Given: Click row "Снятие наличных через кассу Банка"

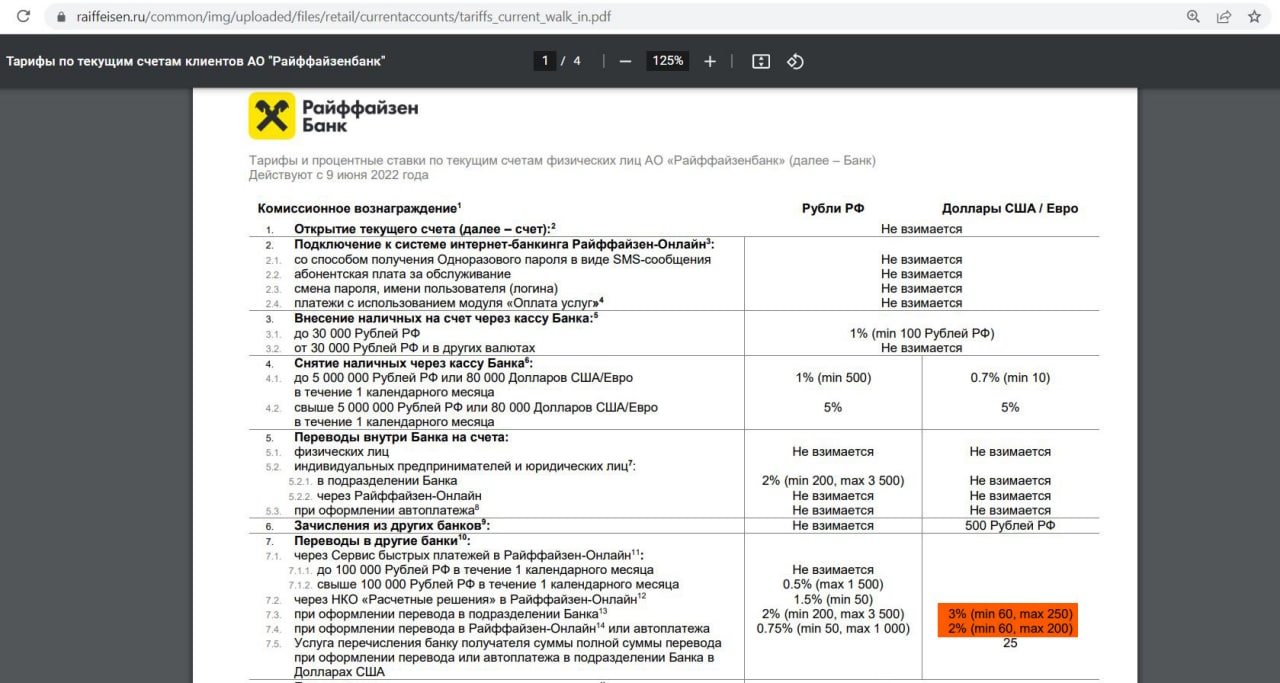Looking at the screenshot, I should point(414,363).
